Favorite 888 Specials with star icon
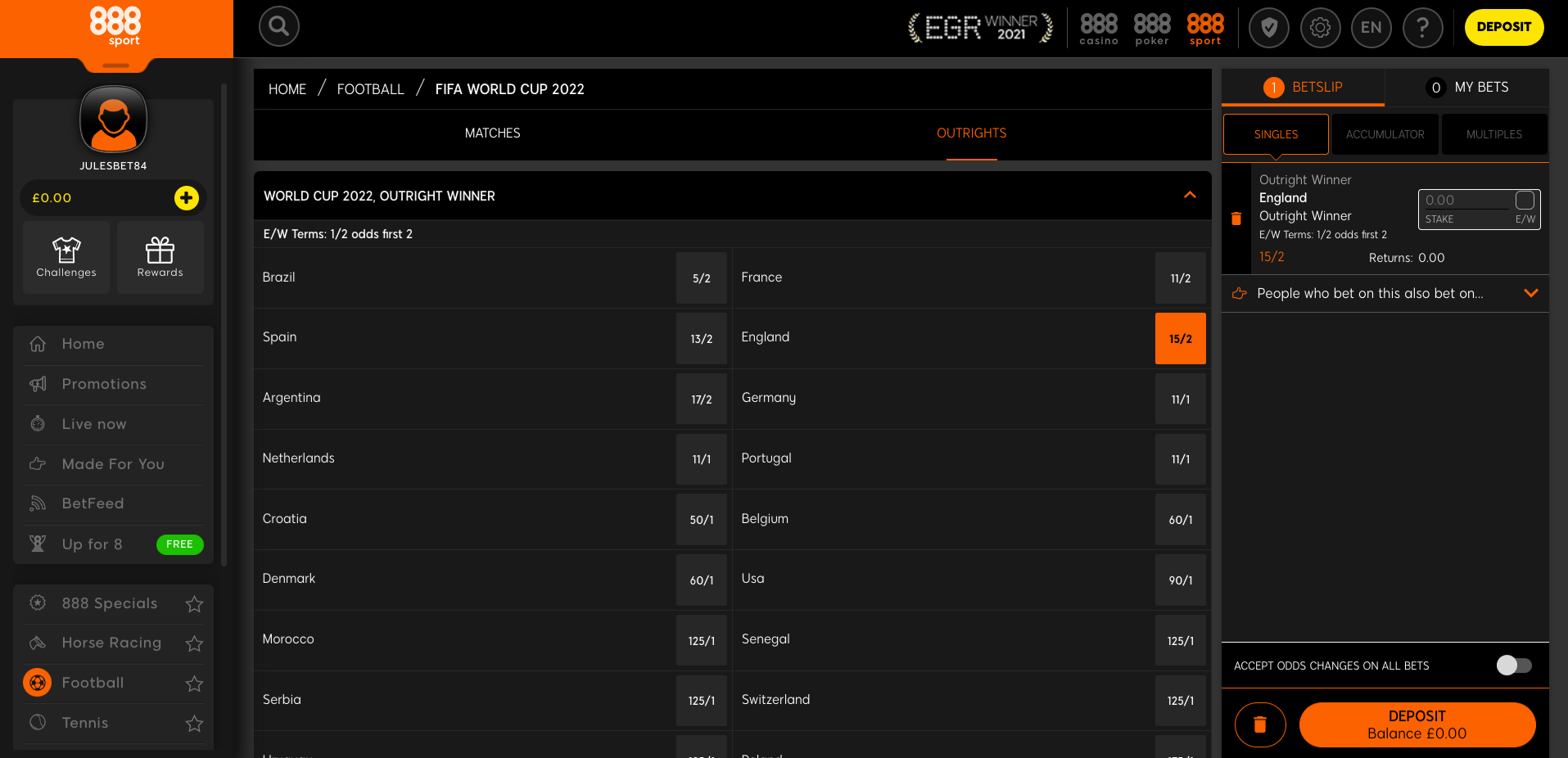The height and width of the screenshot is (758, 1568). pos(194,604)
